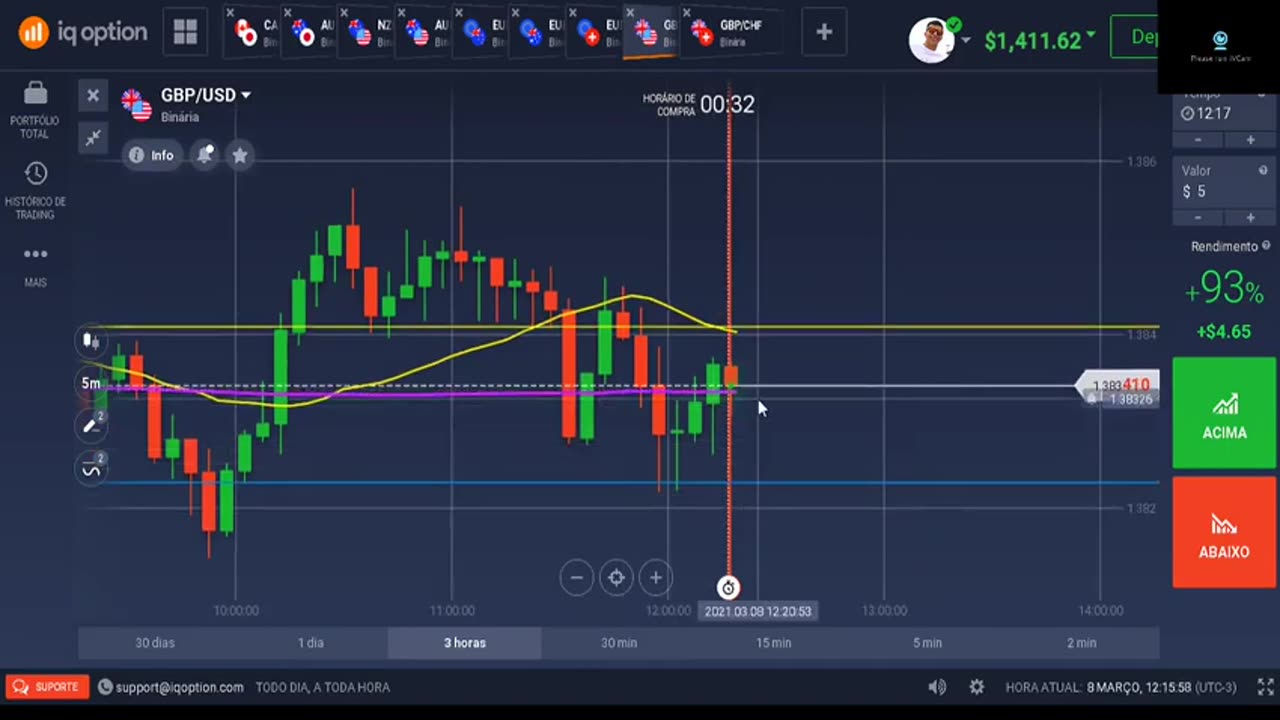Change the 5m candle timeframe
1280x720 pixels.
coord(91,383)
